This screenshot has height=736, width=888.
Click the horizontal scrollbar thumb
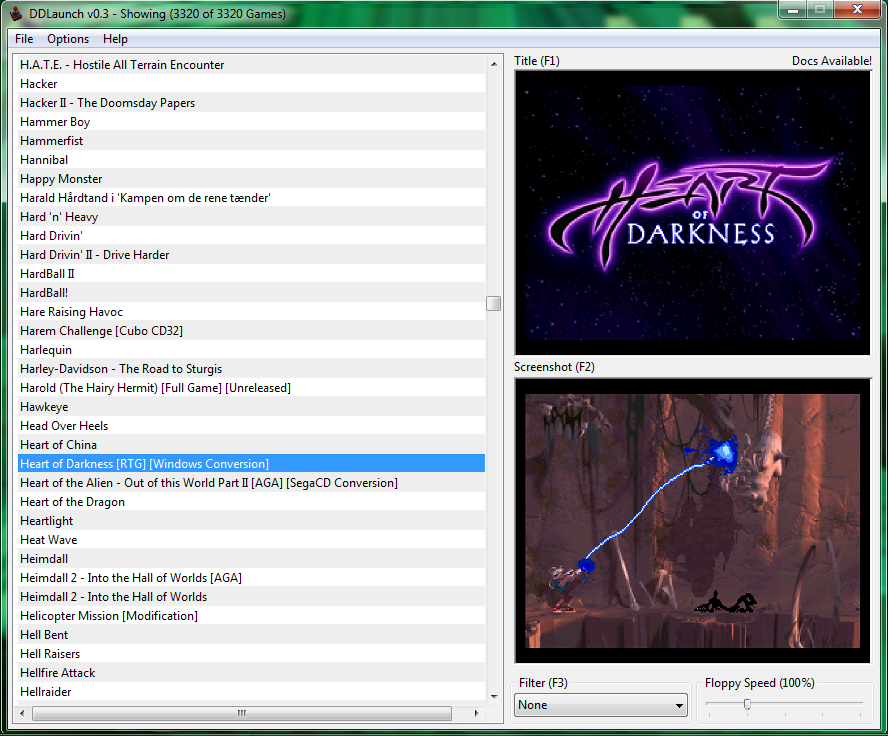tap(242, 713)
